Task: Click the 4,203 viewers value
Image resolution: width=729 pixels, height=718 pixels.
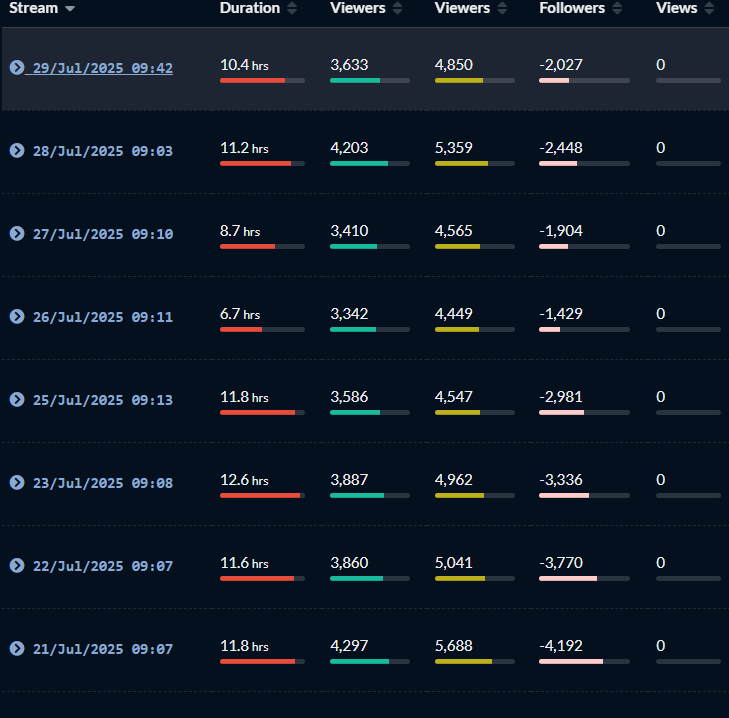Action: point(349,148)
